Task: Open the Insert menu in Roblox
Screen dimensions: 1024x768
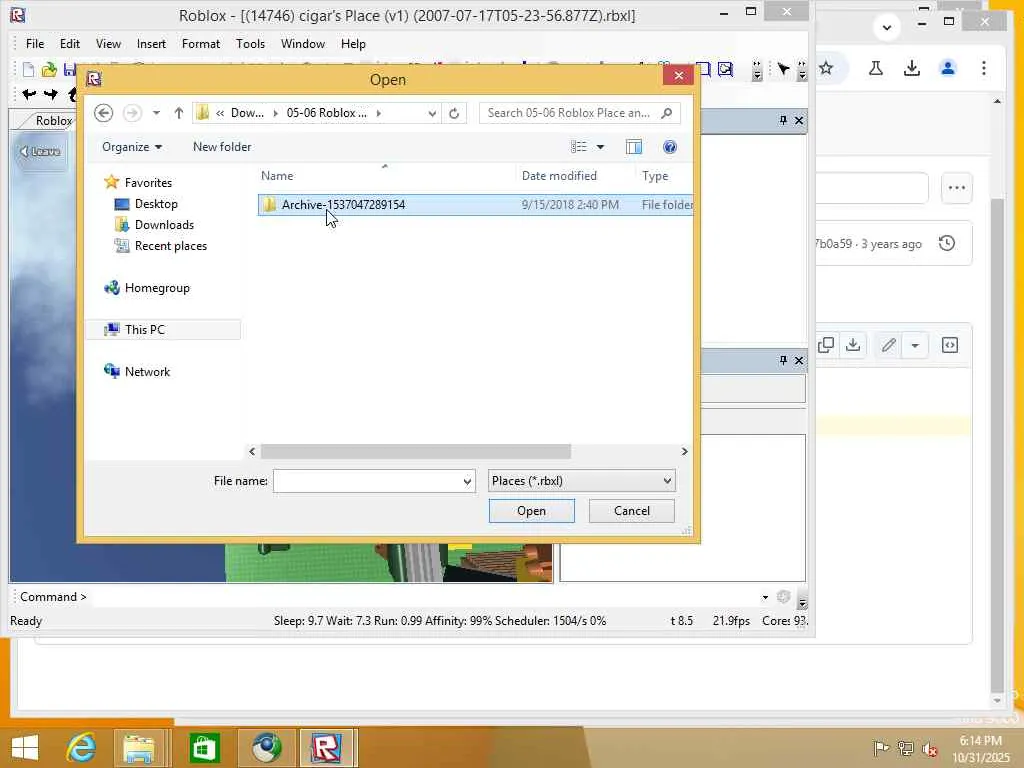Action: 151,44
